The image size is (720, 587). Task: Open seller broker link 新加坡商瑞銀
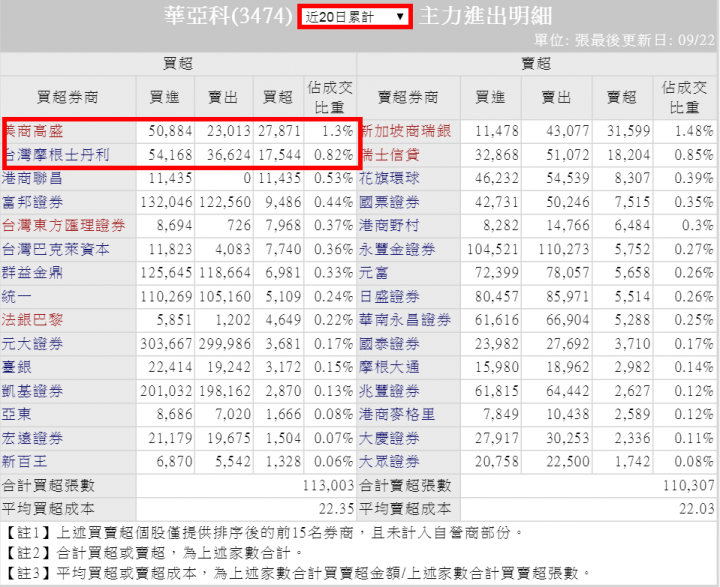pyautogui.click(x=406, y=131)
